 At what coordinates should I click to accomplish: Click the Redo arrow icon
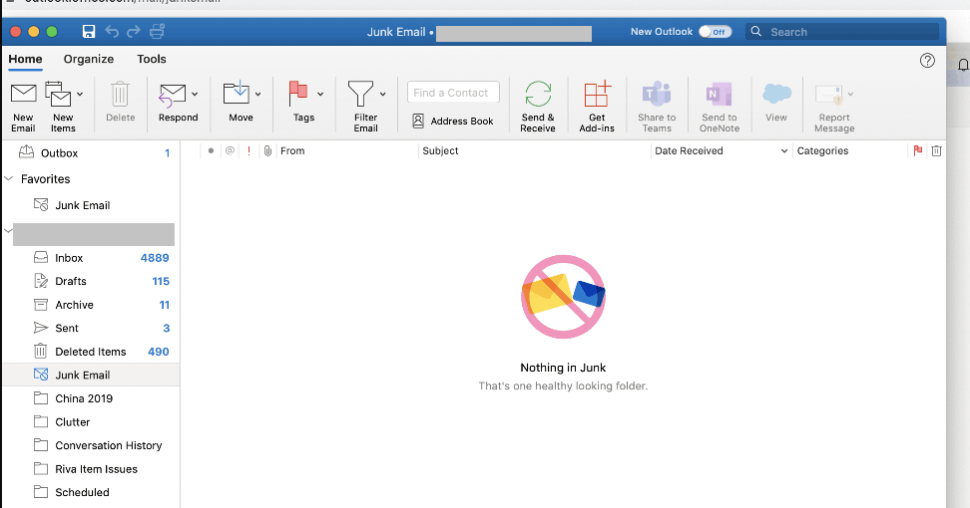pyautogui.click(x=134, y=32)
